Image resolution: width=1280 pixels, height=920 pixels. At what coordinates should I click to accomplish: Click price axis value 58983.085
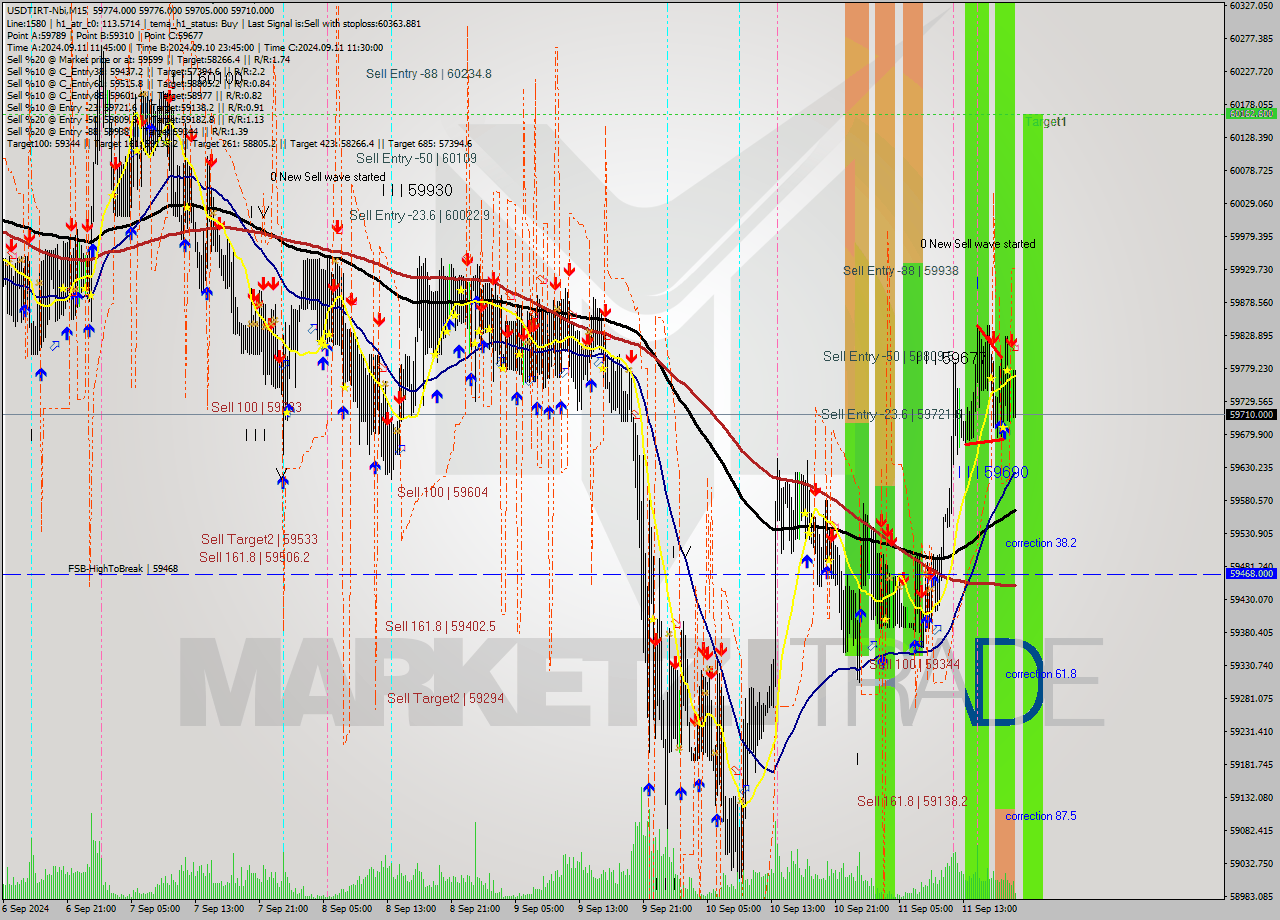click(1251, 896)
